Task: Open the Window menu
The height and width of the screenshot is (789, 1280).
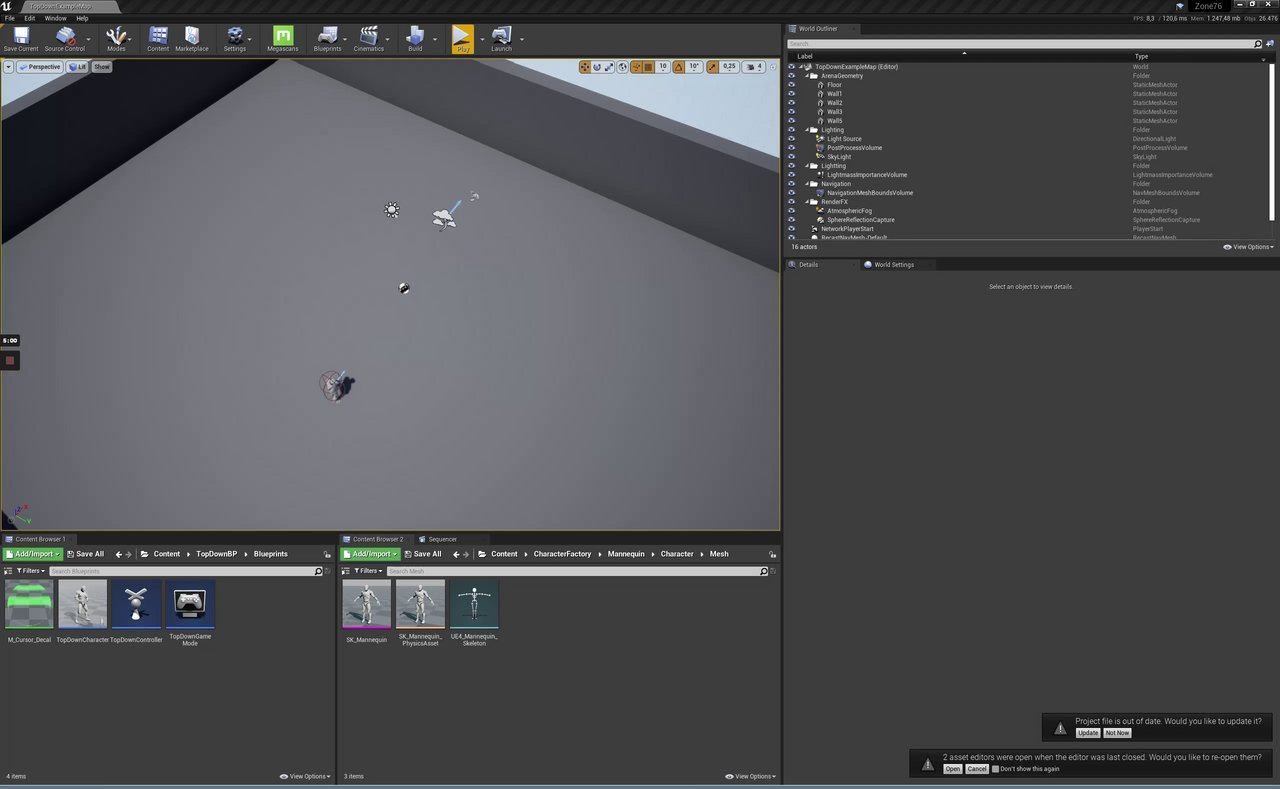Action: 56,18
